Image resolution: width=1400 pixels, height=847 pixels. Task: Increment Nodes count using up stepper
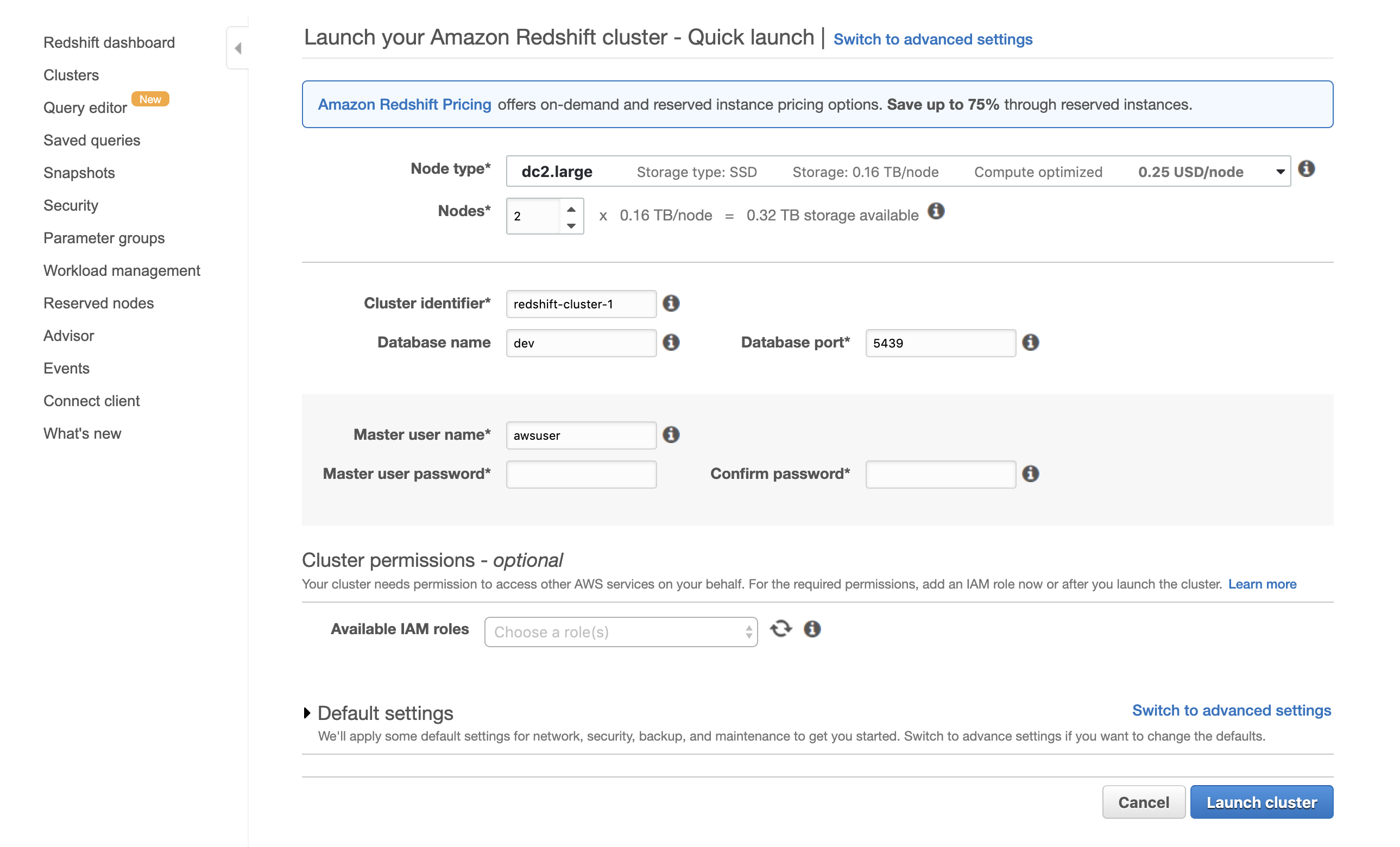(x=570, y=207)
